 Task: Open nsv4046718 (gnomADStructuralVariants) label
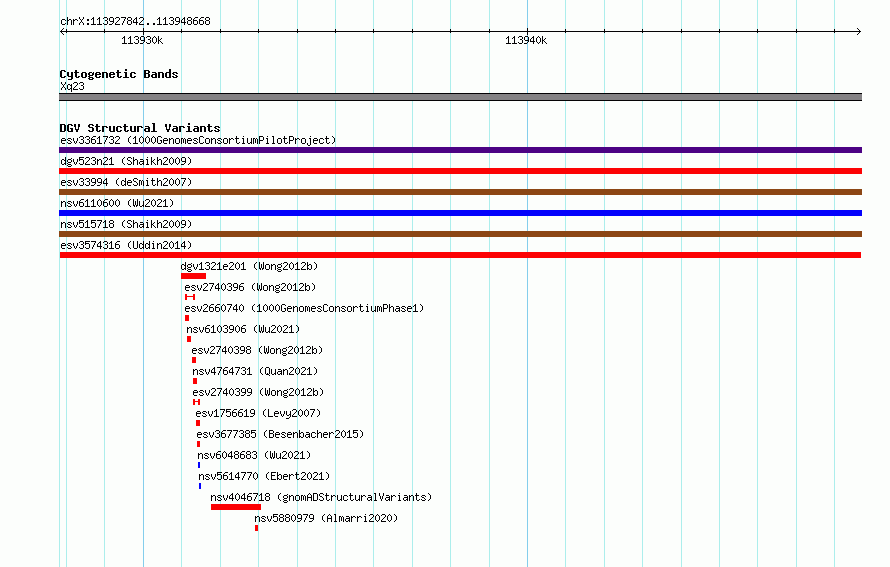(x=321, y=497)
